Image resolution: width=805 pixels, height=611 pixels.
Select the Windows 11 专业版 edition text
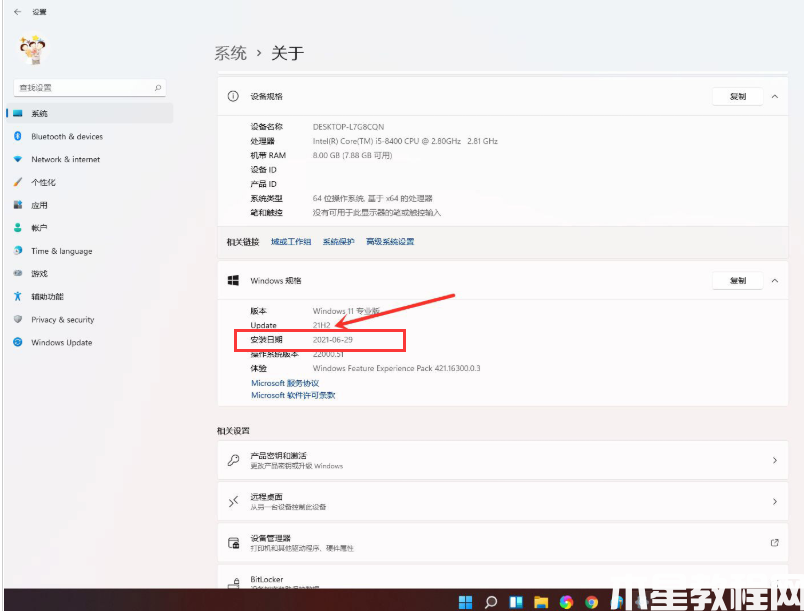click(346, 311)
